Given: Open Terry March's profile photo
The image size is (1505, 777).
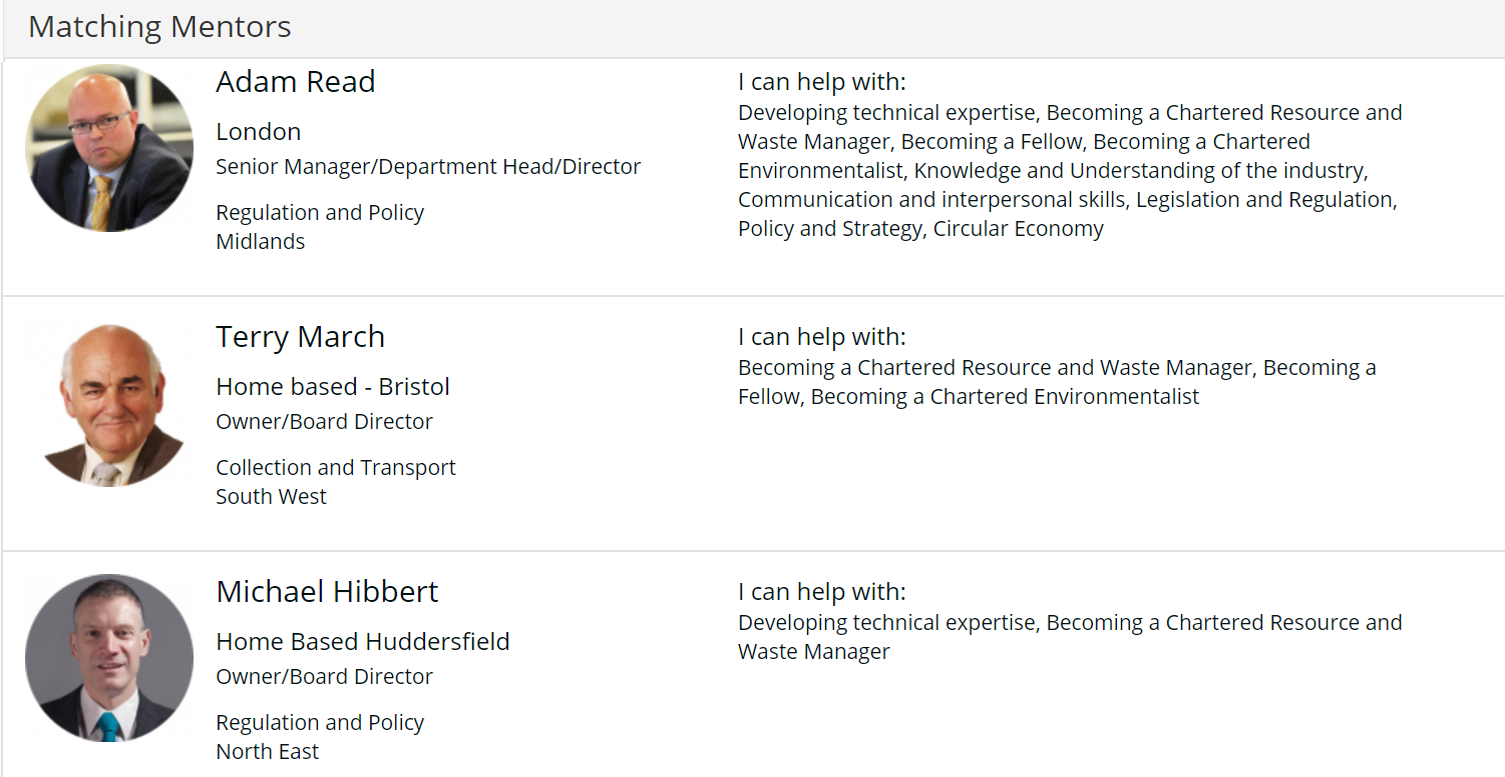Looking at the screenshot, I should click(x=109, y=403).
